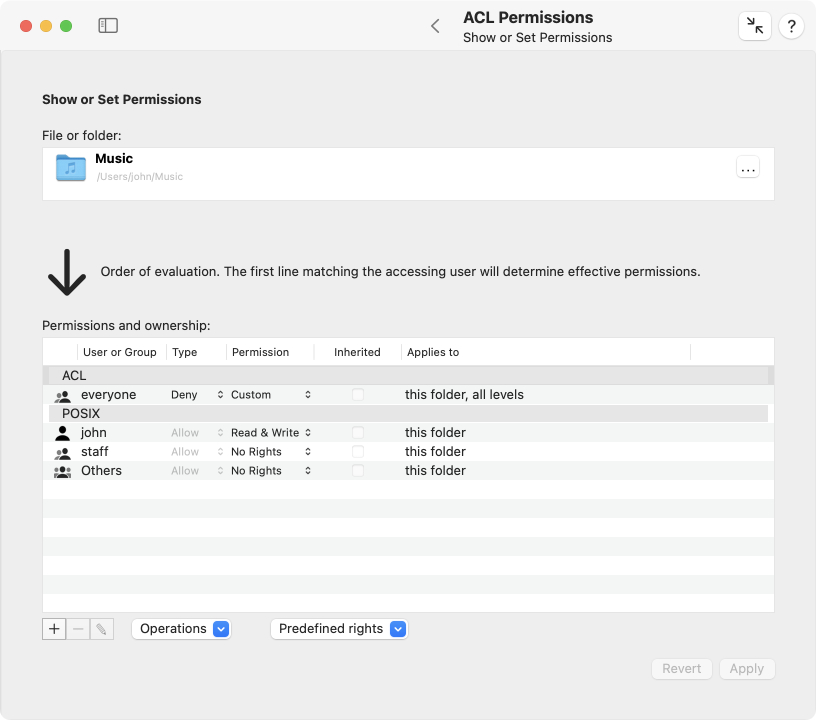Select the john row name
Screen dimensions: 816x720
(x=94, y=432)
